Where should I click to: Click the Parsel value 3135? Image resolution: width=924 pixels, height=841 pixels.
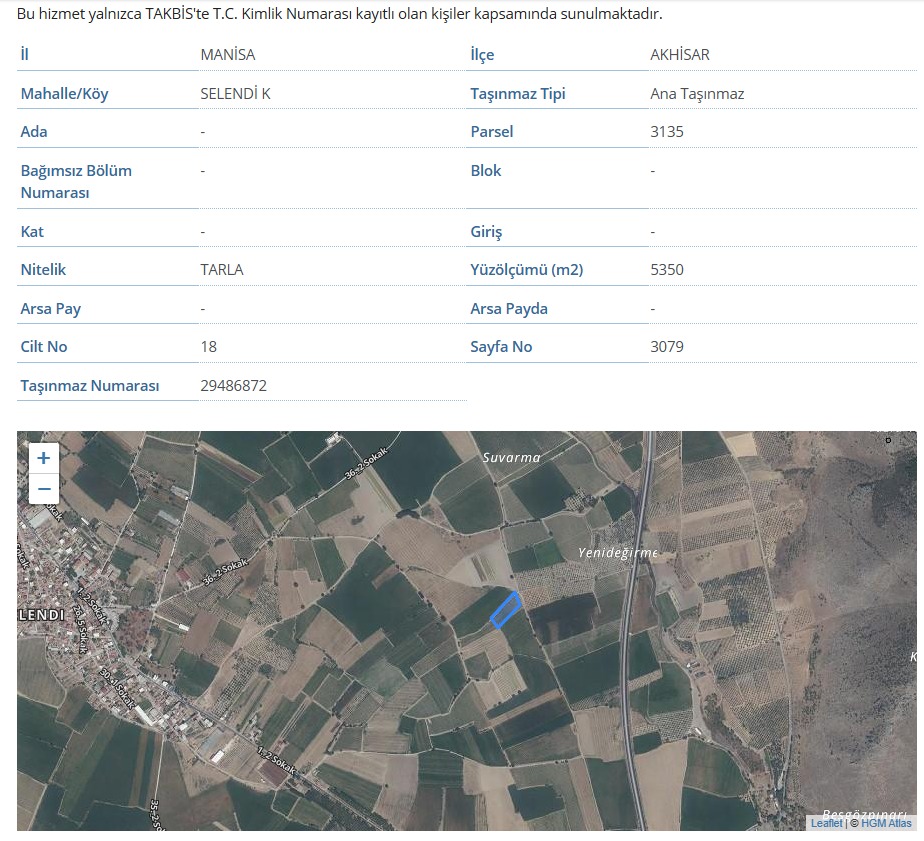click(666, 132)
